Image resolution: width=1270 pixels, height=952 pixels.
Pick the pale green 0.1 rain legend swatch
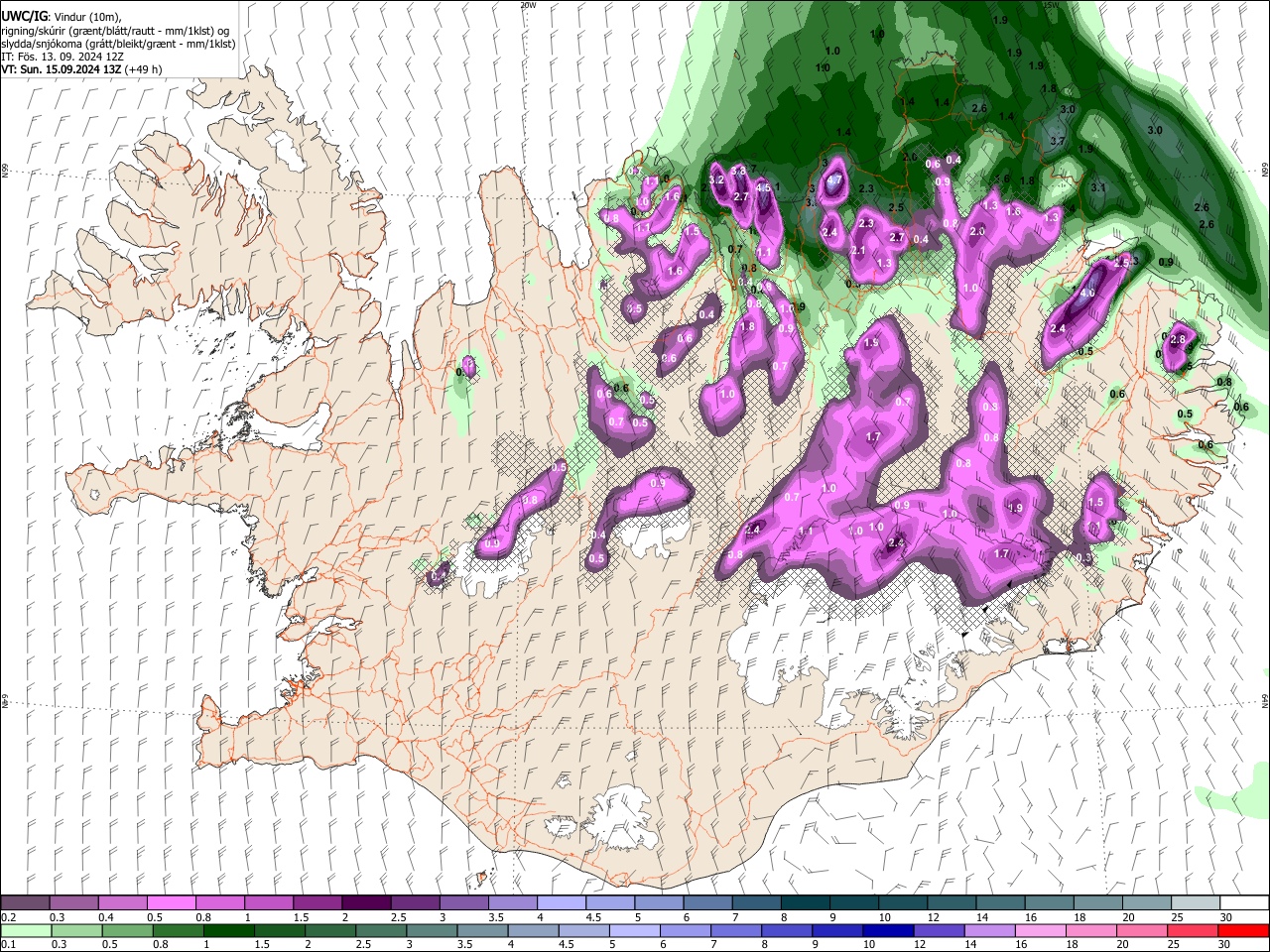coord(25,930)
